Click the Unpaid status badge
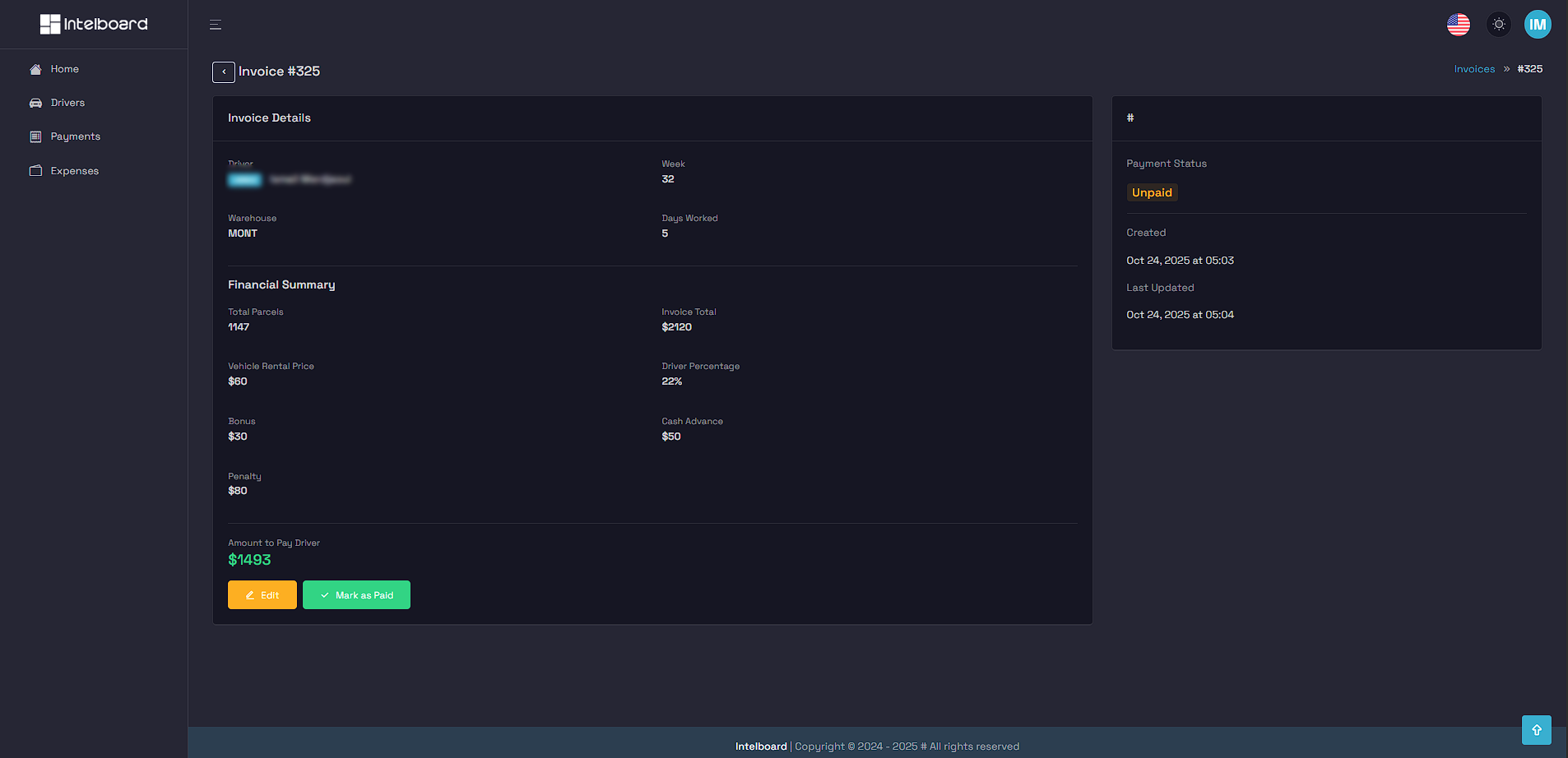Screen dimensions: 1568x758 1152,192
